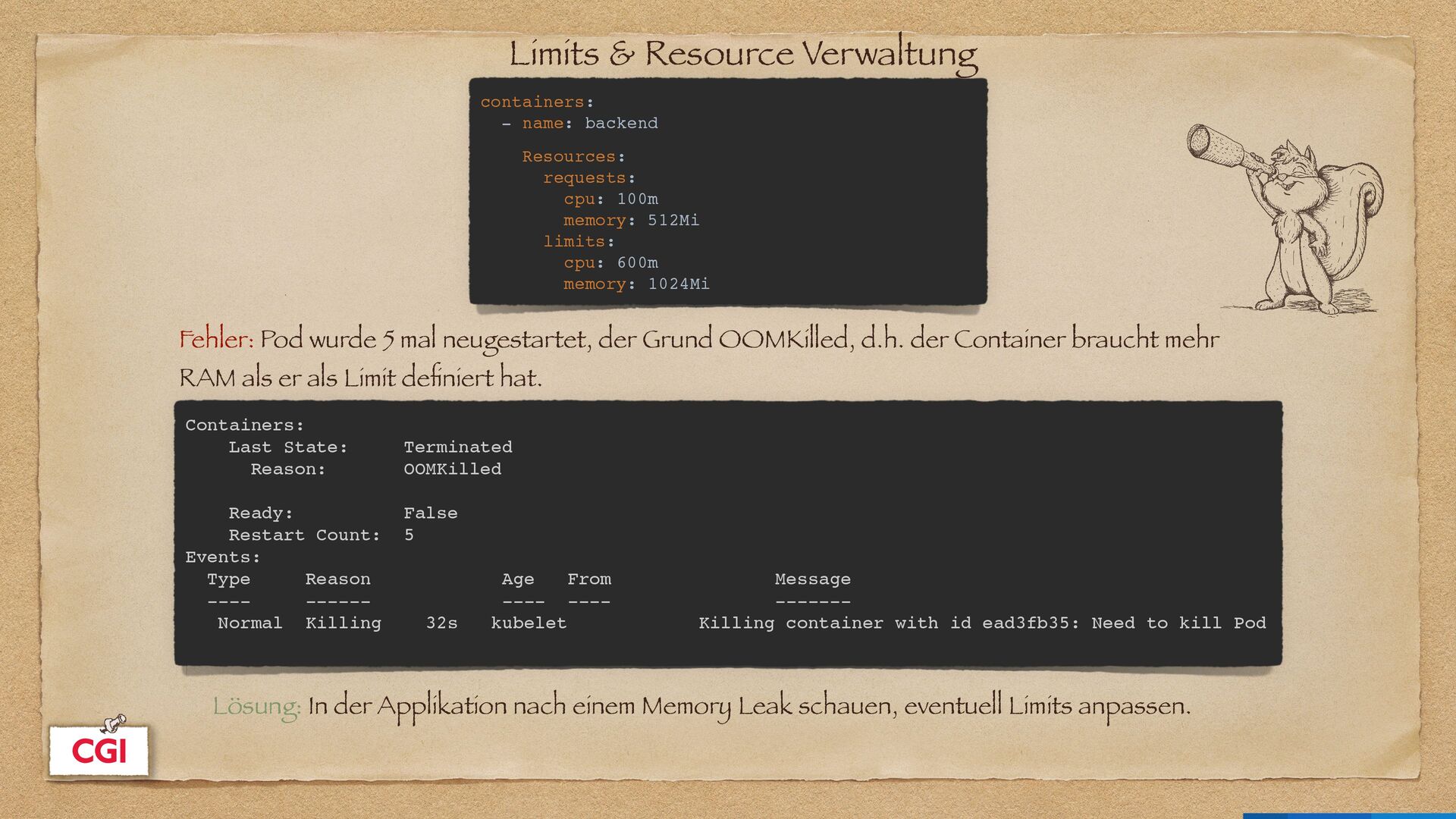
Task: Click the slide title Limits & Resource Verwaltung
Action: click(x=743, y=55)
